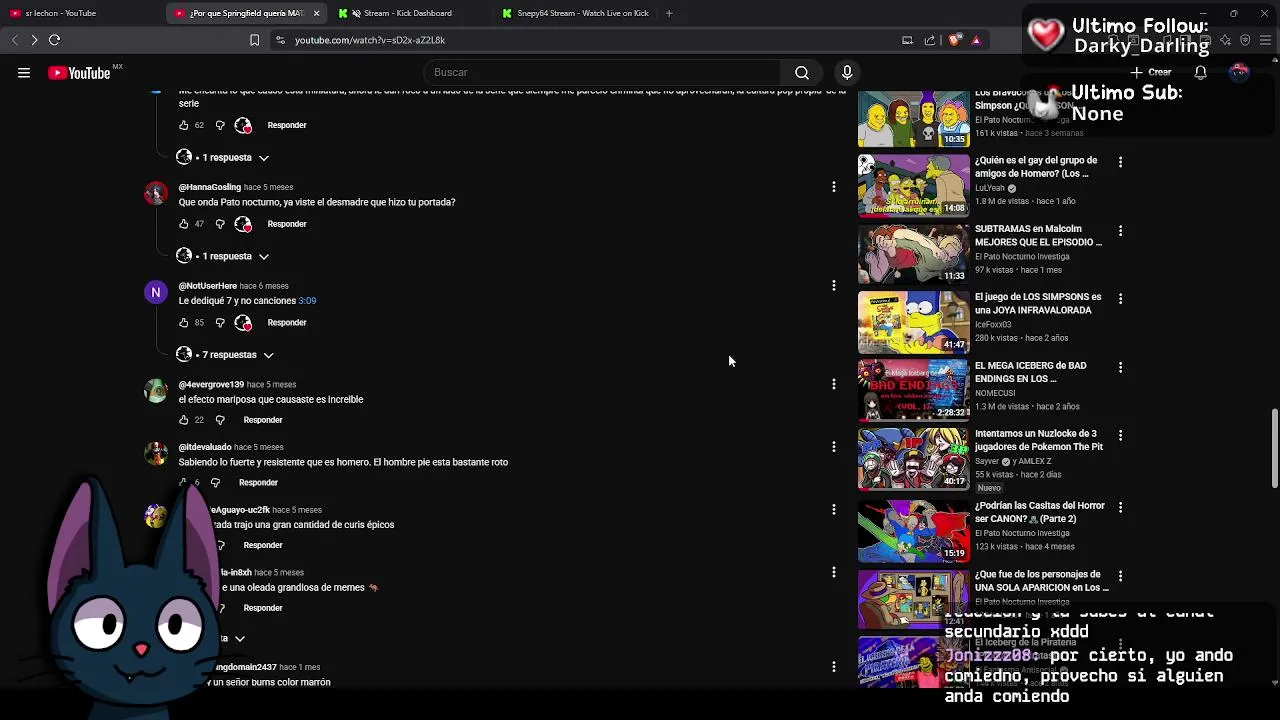Open more options for the EL MEGA ICEBERG video

1120,367
